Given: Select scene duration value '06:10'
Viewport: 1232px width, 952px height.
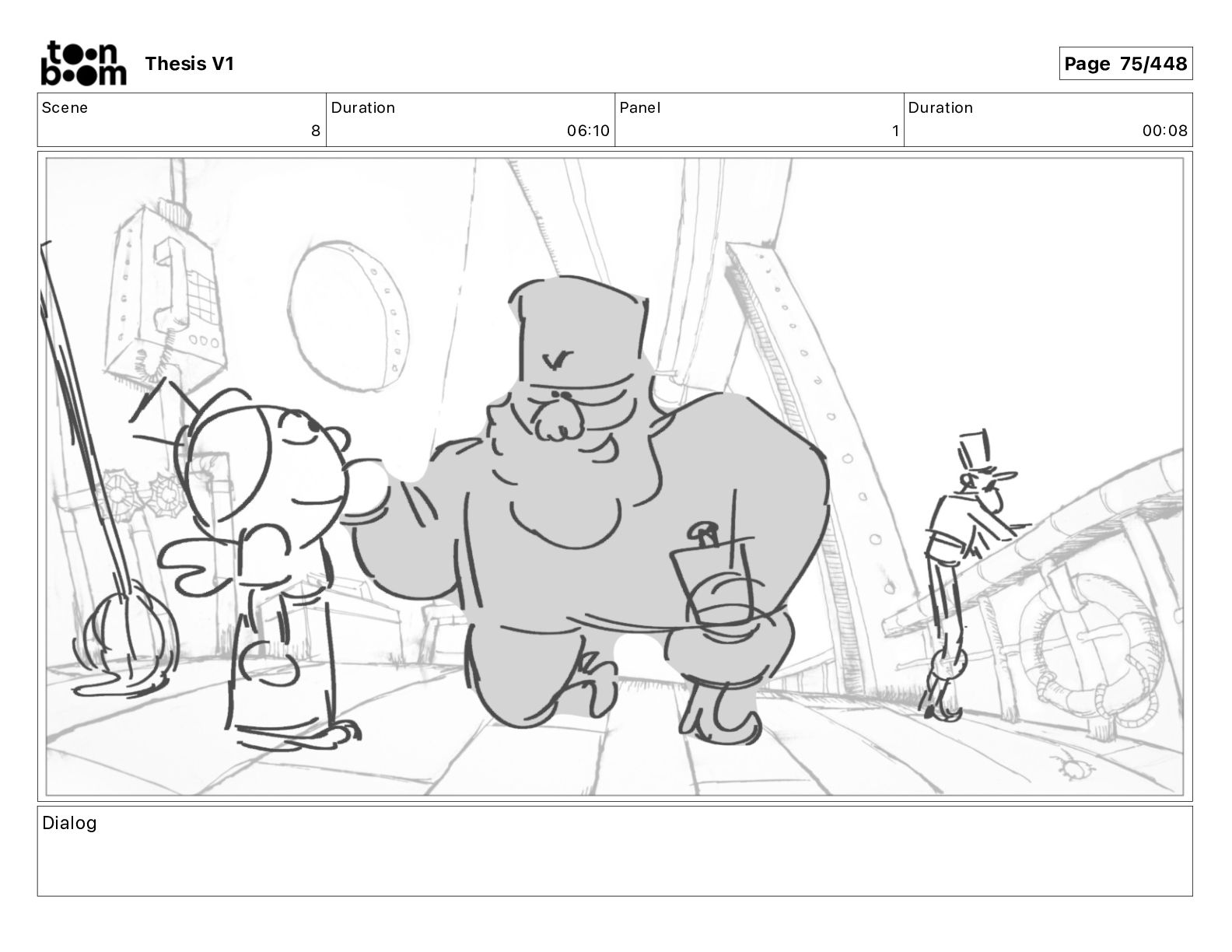Looking at the screenshot, I should tap(588, 131).
